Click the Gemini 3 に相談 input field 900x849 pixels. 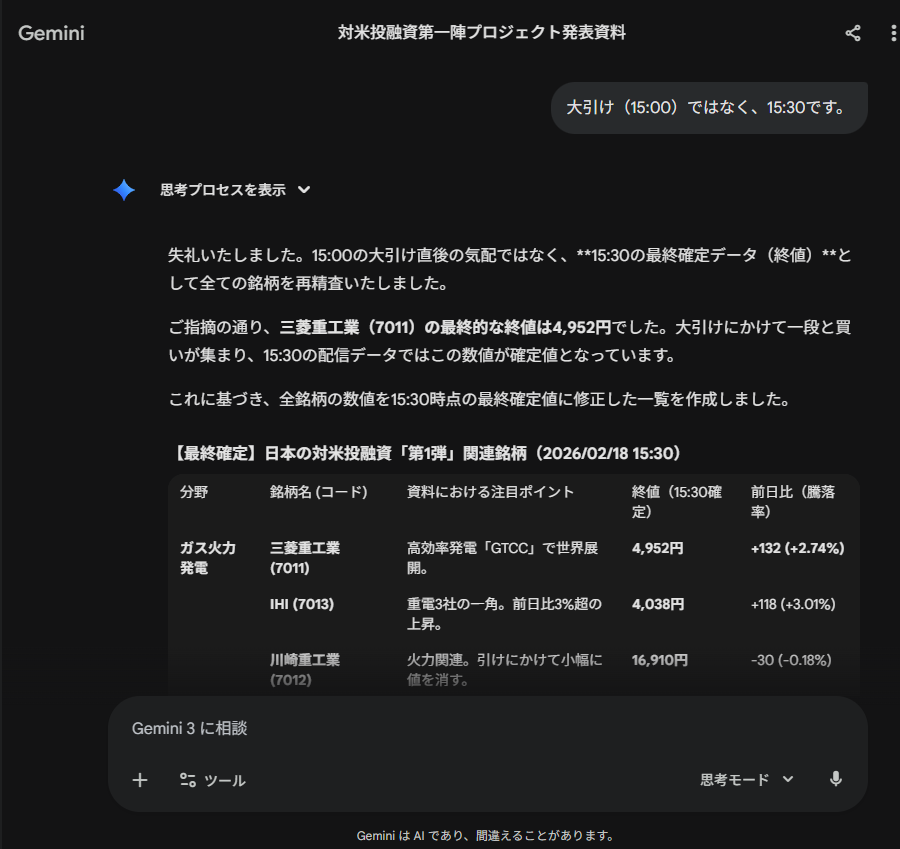pyautogui.click(x=488, y=728)
